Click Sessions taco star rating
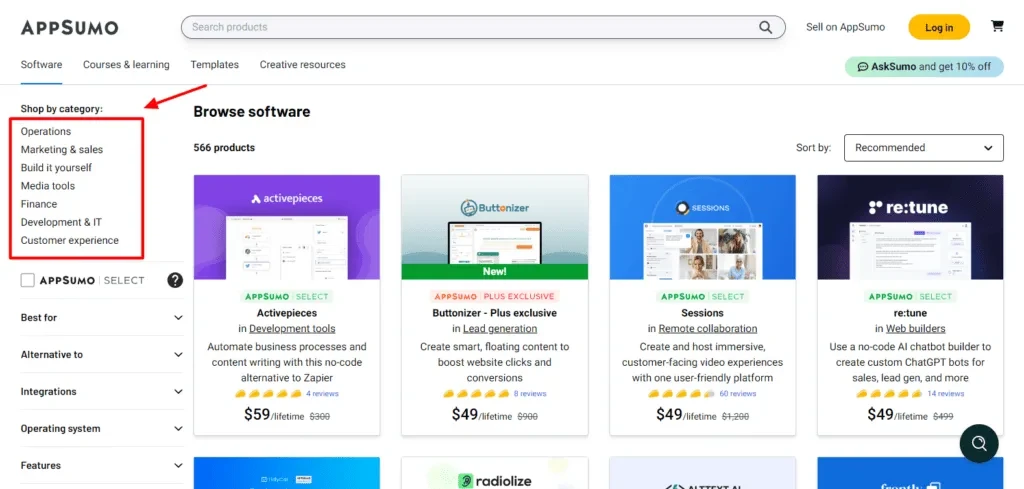This screenshot has height=489, width=1024. 682,394
